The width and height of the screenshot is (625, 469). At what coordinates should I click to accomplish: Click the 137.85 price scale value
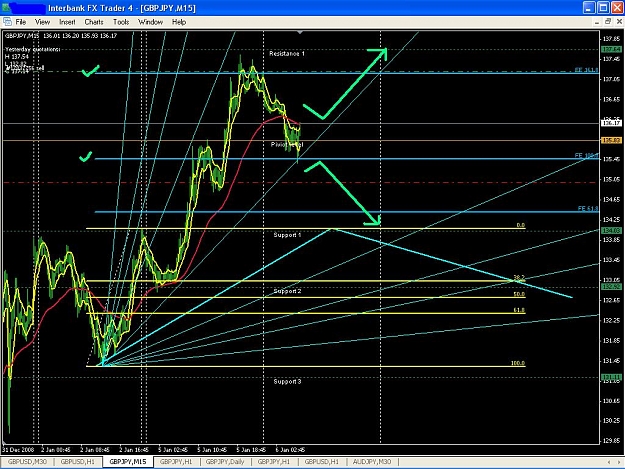pos(611,39)
